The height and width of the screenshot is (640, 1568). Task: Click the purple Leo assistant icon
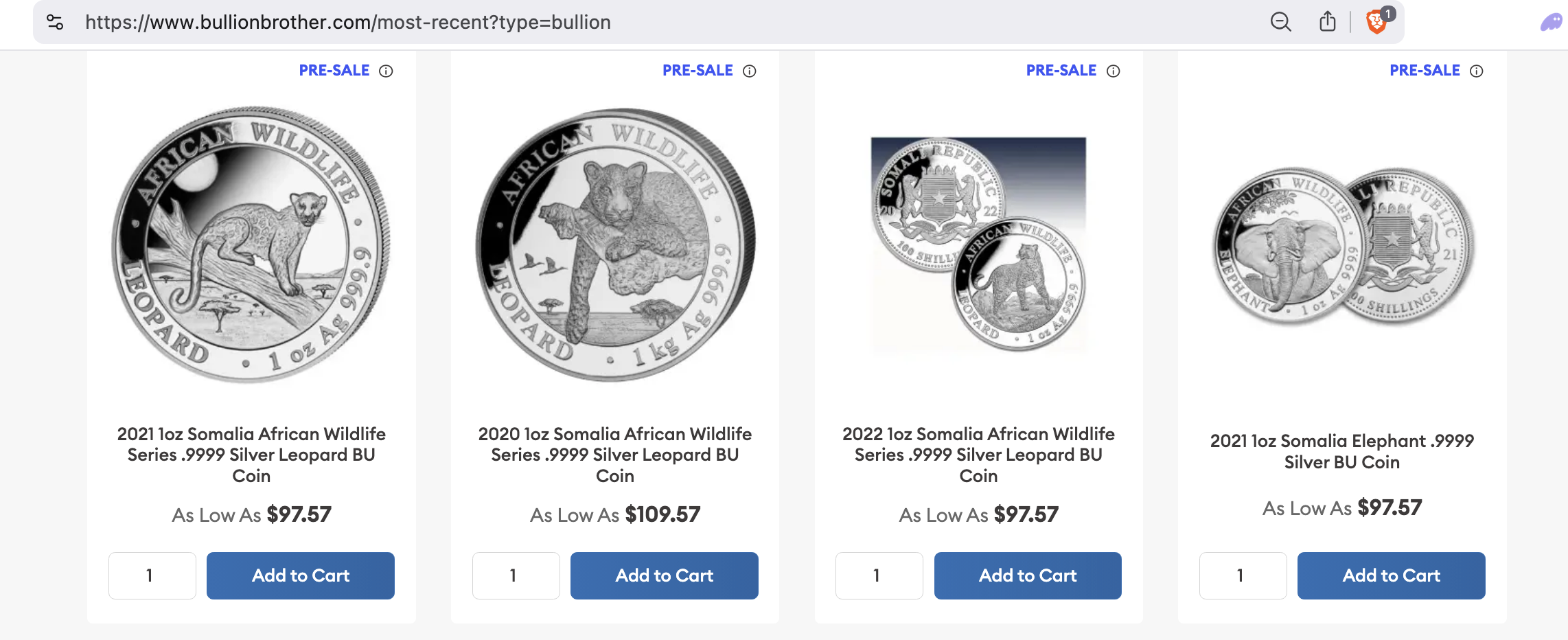[x=1550, y=23]
